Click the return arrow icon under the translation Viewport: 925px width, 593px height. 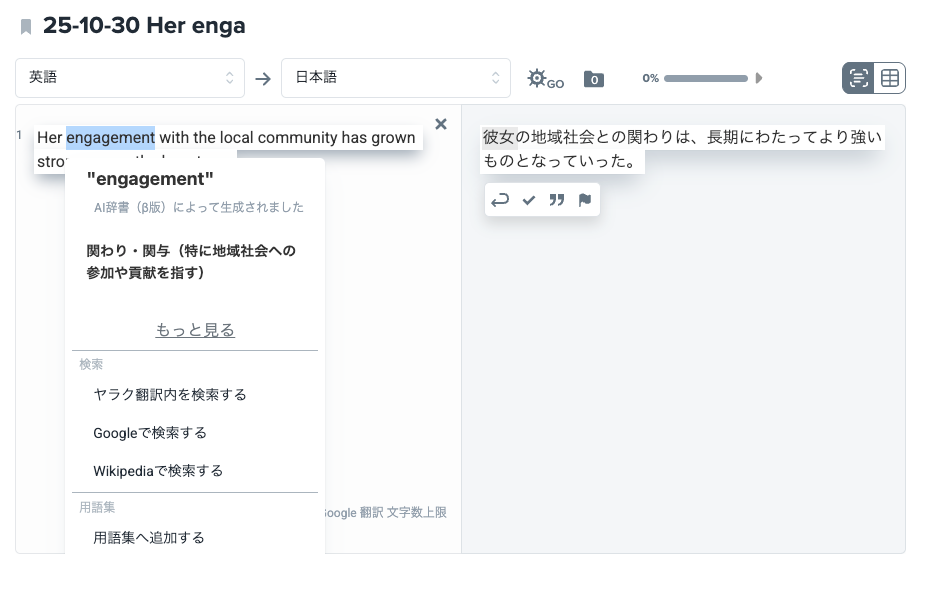click(x=500, y=200)
